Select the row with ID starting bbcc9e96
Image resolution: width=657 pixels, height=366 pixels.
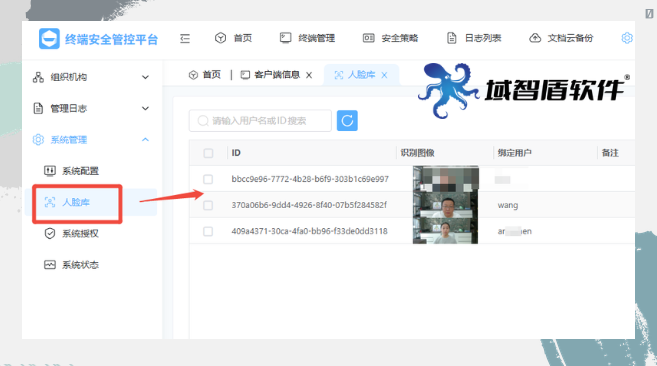(x=208, y=179)
